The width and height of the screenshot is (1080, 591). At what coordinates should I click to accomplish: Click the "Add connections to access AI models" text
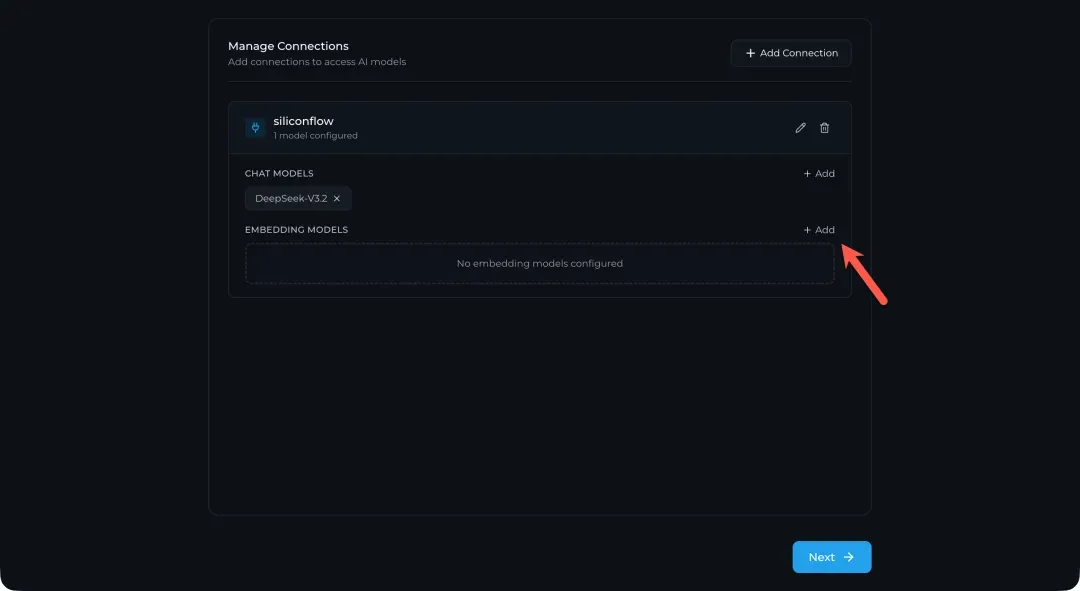point(317,62)
